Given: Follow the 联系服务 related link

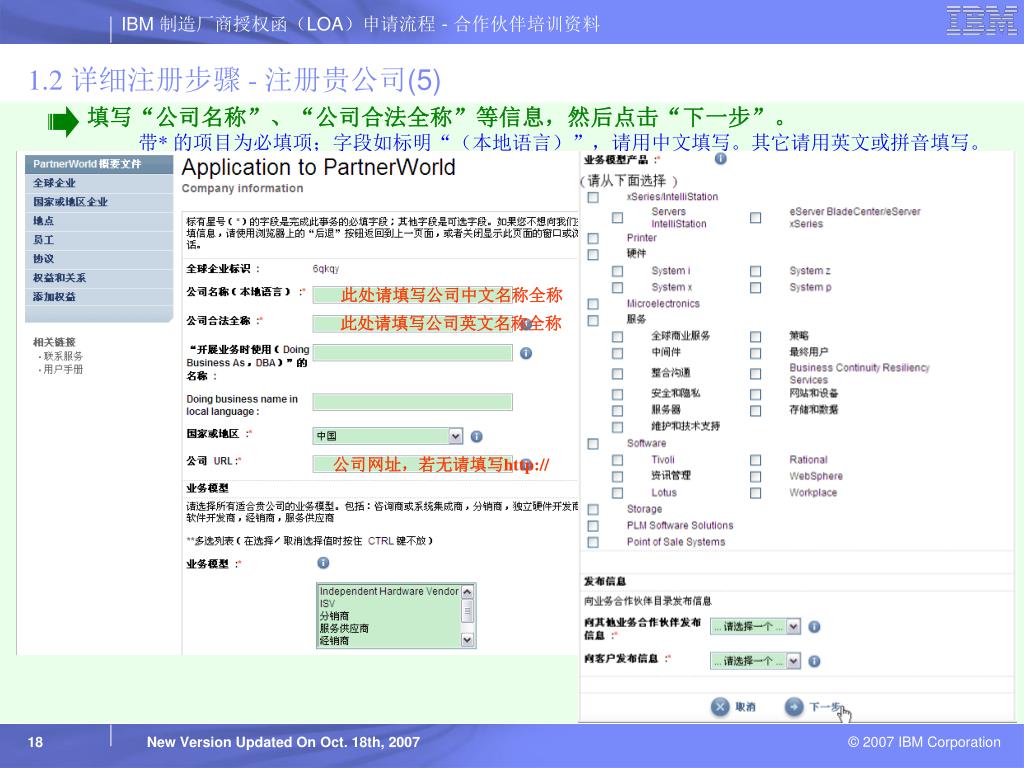Looking at the screenshot, I should click(x=63, y=356).
